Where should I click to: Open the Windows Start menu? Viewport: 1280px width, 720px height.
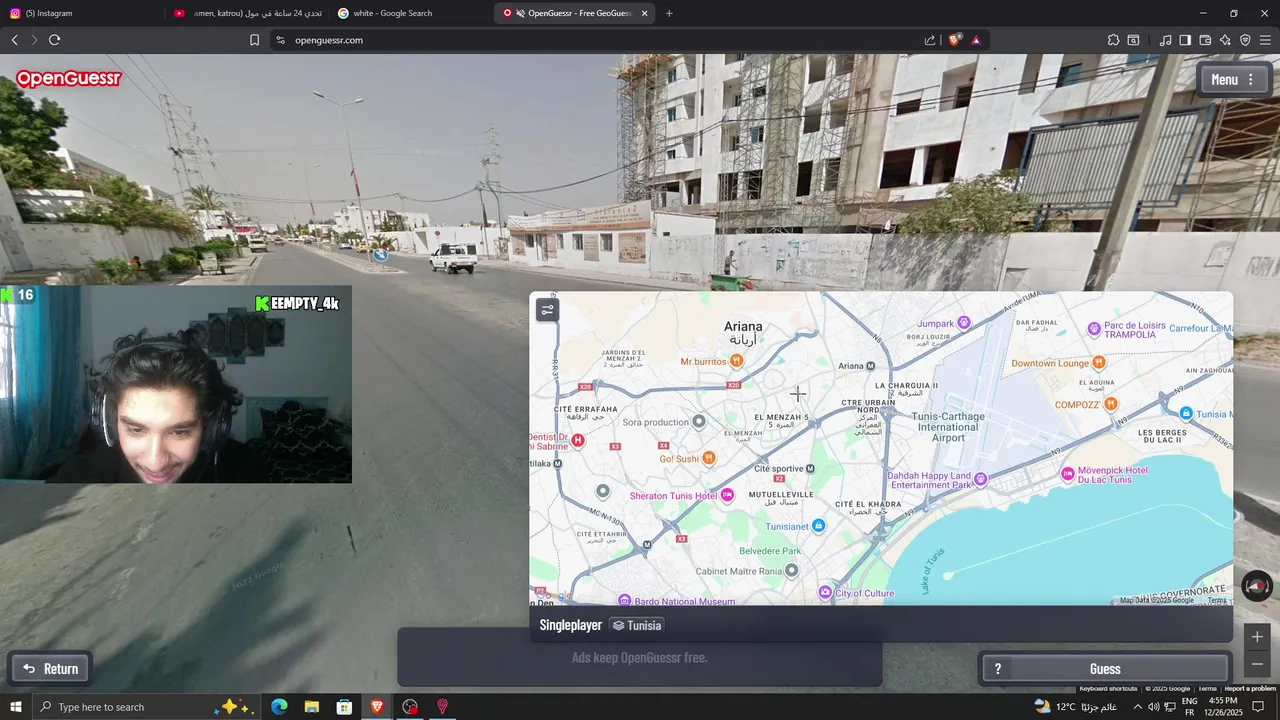point(16,707)
